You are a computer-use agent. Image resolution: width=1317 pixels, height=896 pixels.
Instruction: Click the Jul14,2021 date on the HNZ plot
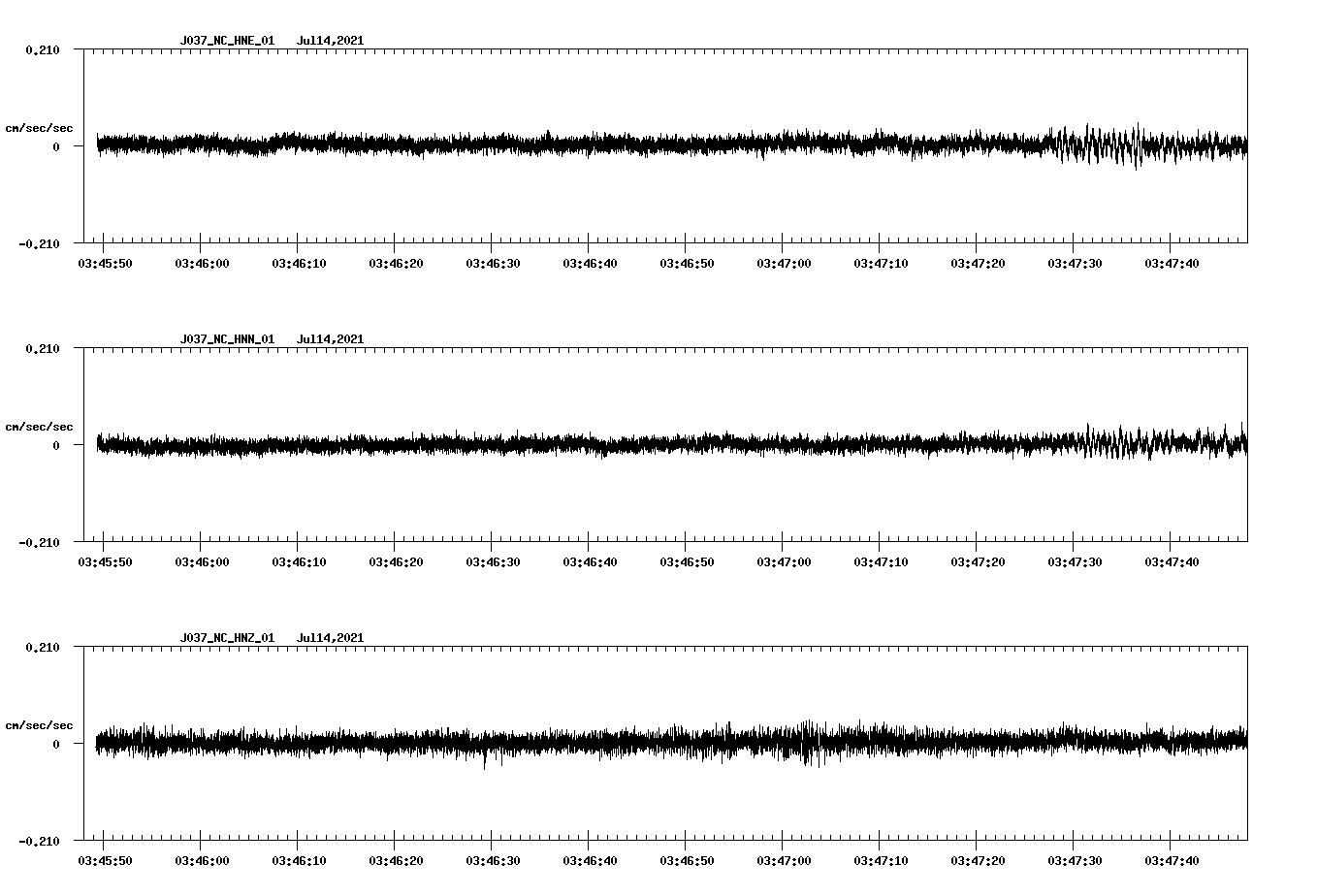(x=330, y=638)
